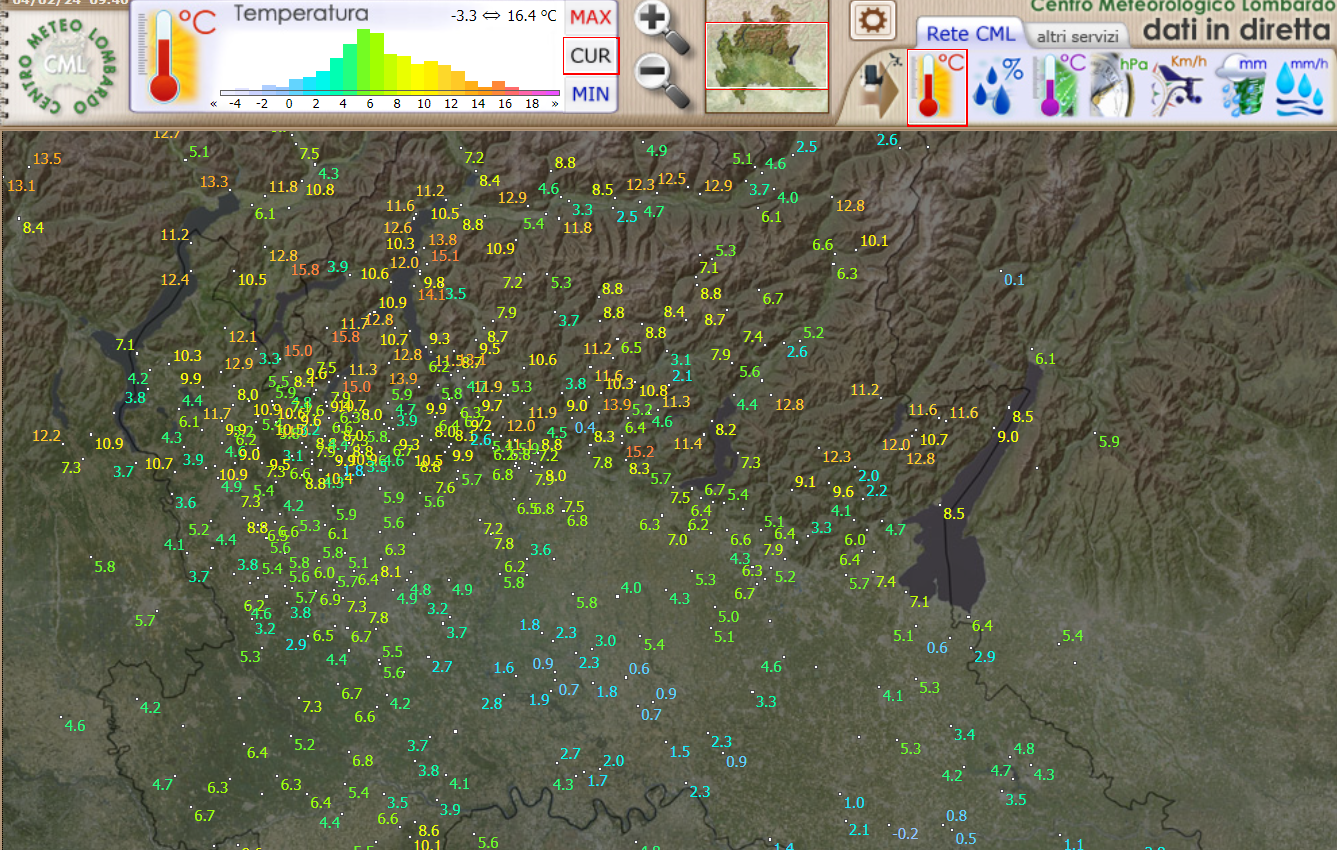Select the station reading 1.7
Viewport: 1337px width, 850px height.
(598, 780)
